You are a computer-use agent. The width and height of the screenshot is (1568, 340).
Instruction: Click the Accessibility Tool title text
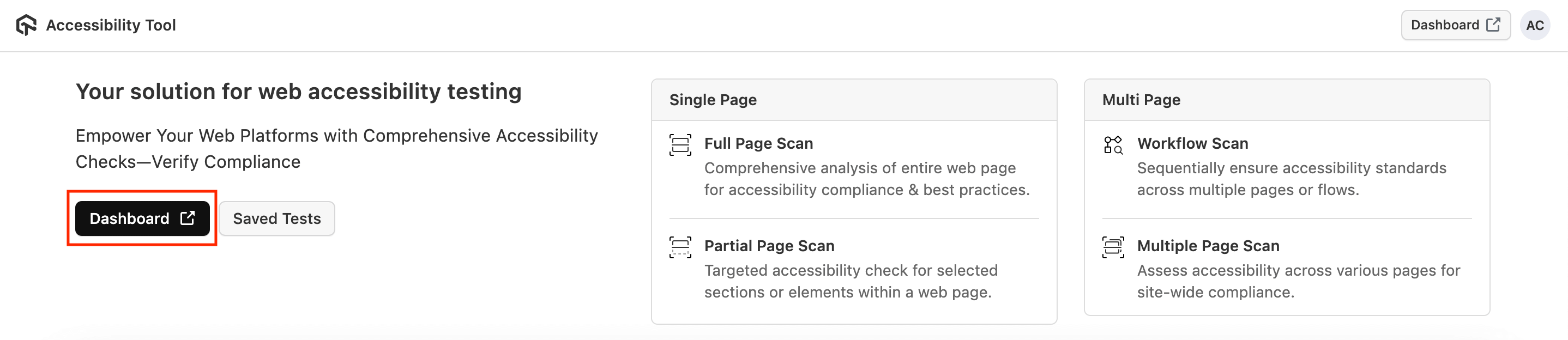coord(111,25)
